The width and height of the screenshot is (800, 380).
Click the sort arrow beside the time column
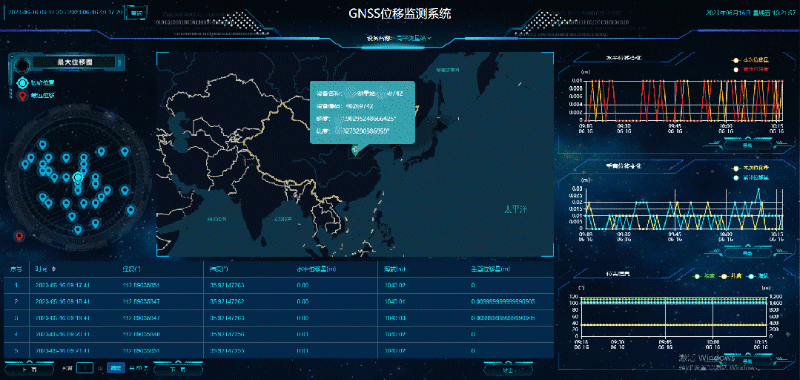[54, 268]
